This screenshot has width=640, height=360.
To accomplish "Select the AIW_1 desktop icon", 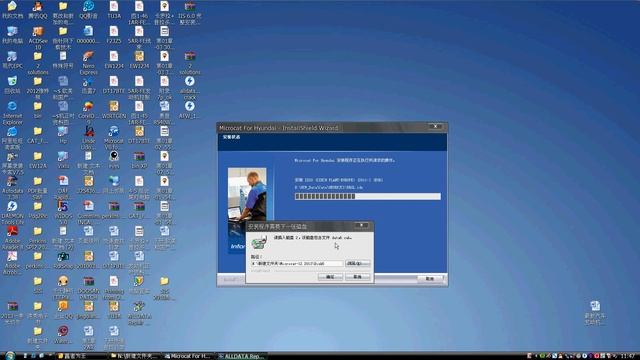I will (189, 110).
